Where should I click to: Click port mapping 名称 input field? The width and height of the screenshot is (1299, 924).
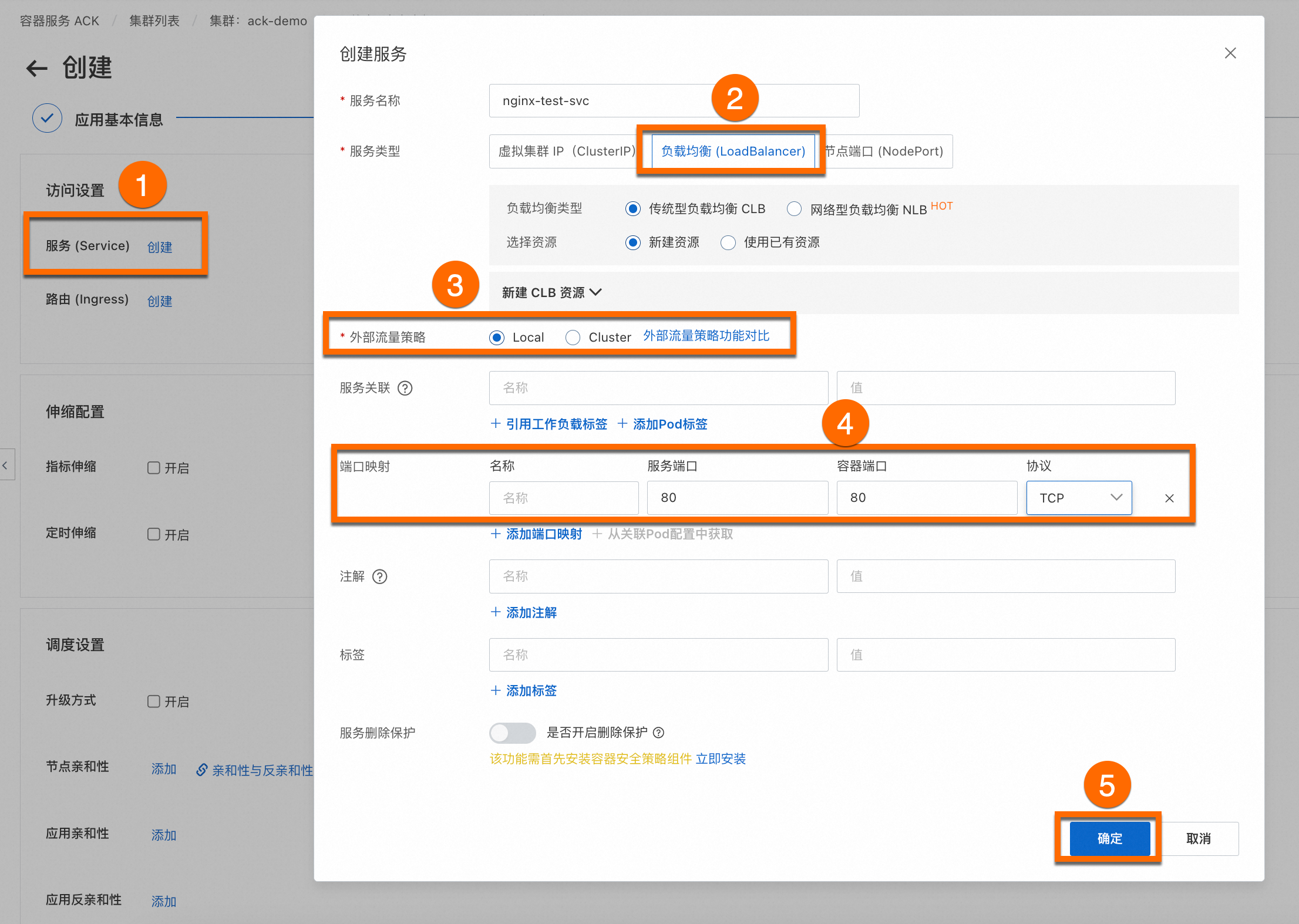(x=564, y=498)
